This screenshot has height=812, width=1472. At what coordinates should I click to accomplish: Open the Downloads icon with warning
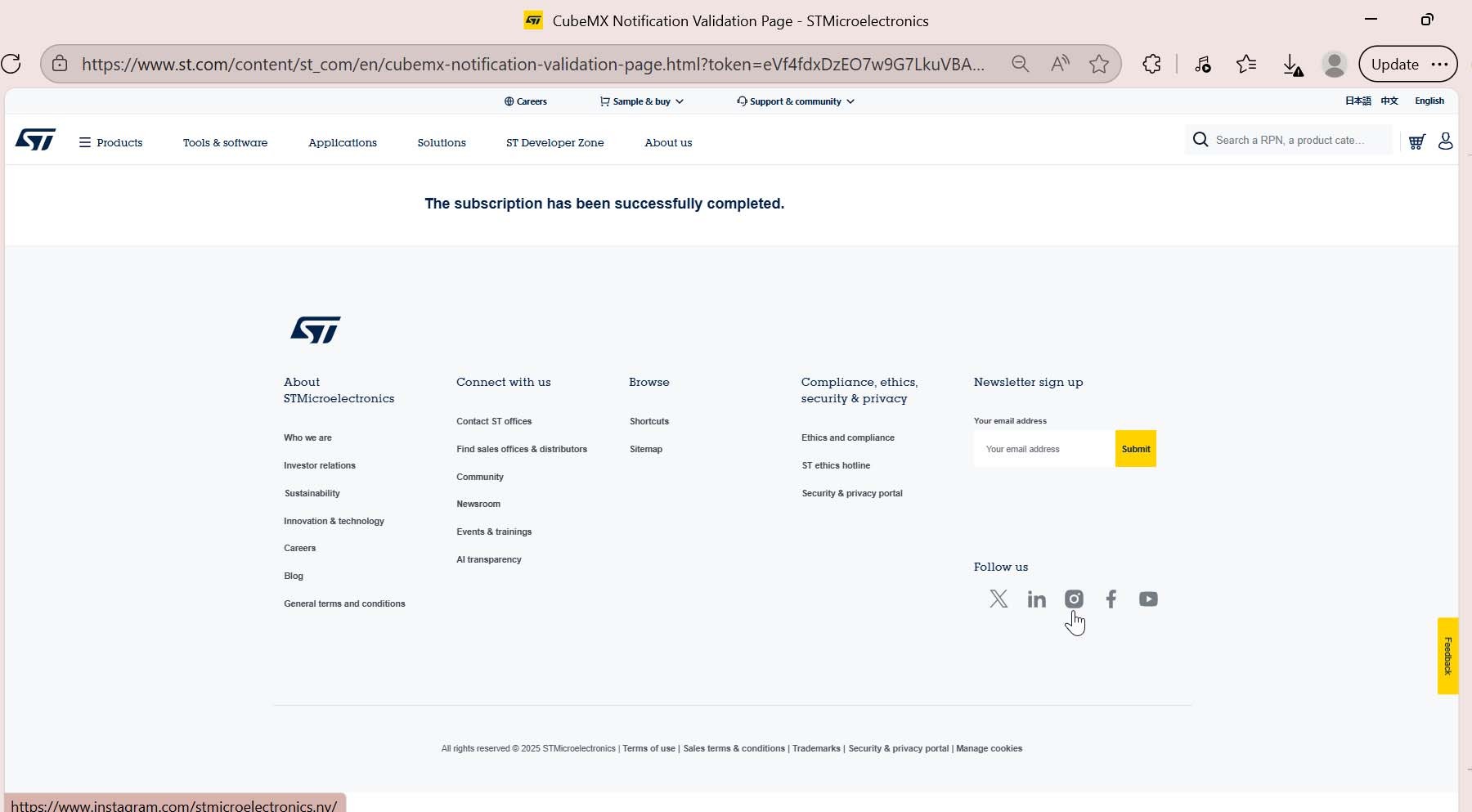pyautogui.click(x=1293, y=65)
